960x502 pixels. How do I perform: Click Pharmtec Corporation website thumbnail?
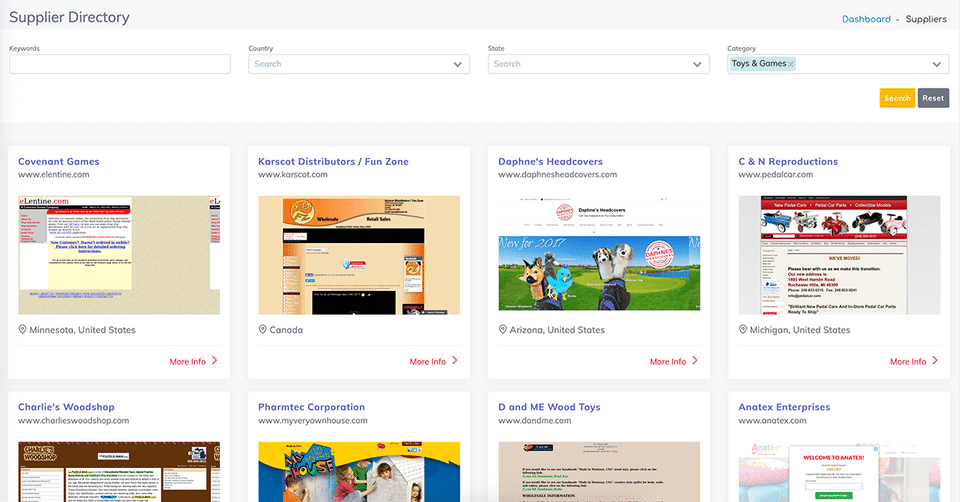tap(359, 471)
